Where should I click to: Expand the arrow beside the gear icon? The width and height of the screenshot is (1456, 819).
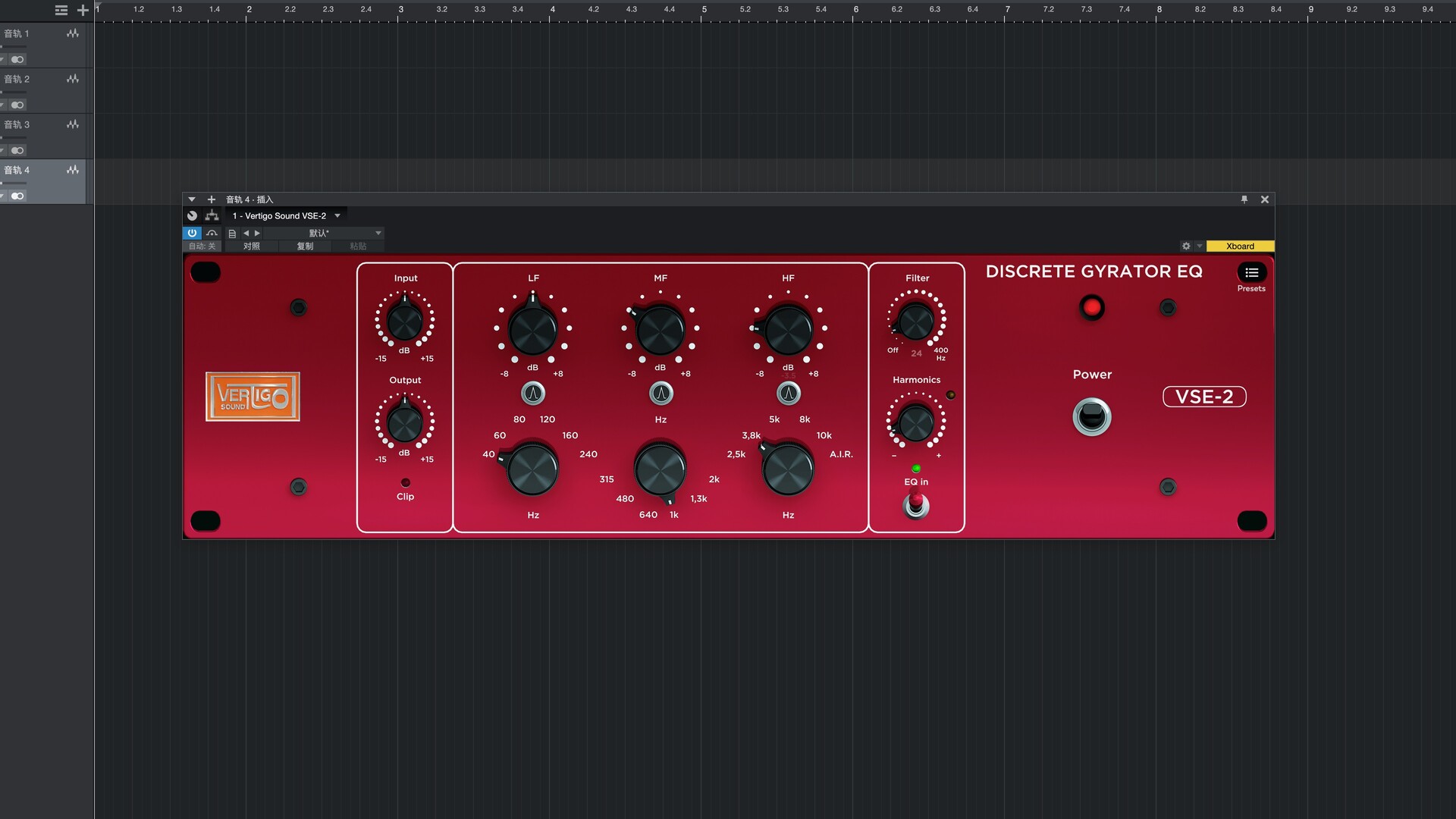click(1199, 246)
